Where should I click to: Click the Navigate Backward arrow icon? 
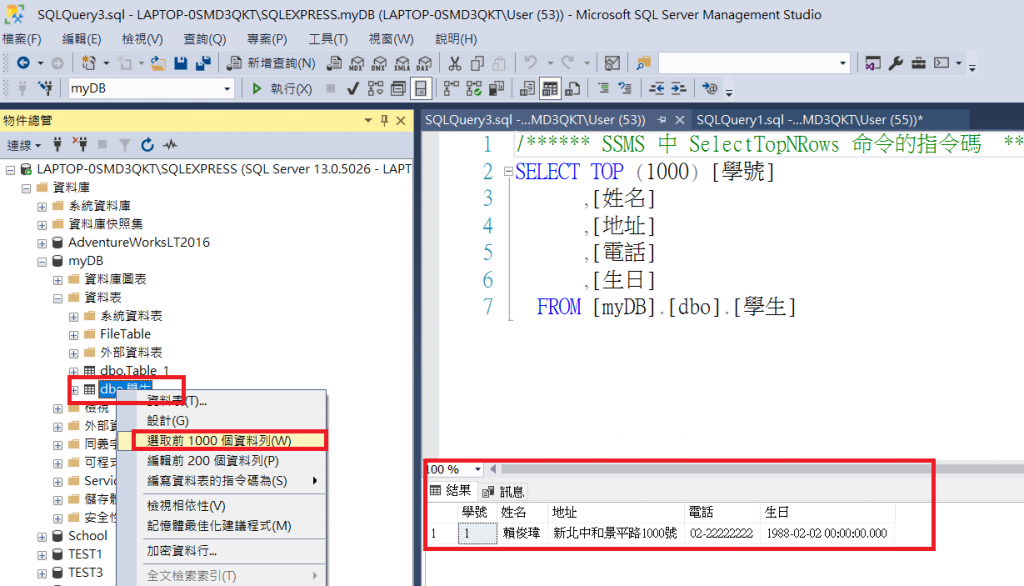[24, 63]
